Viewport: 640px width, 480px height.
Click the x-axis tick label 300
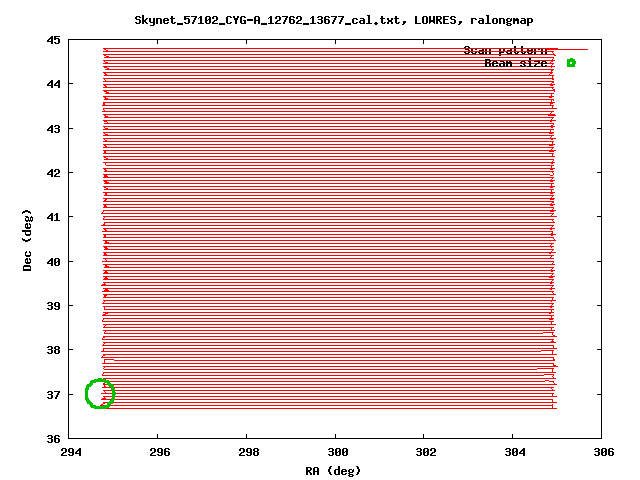[338, 452]
